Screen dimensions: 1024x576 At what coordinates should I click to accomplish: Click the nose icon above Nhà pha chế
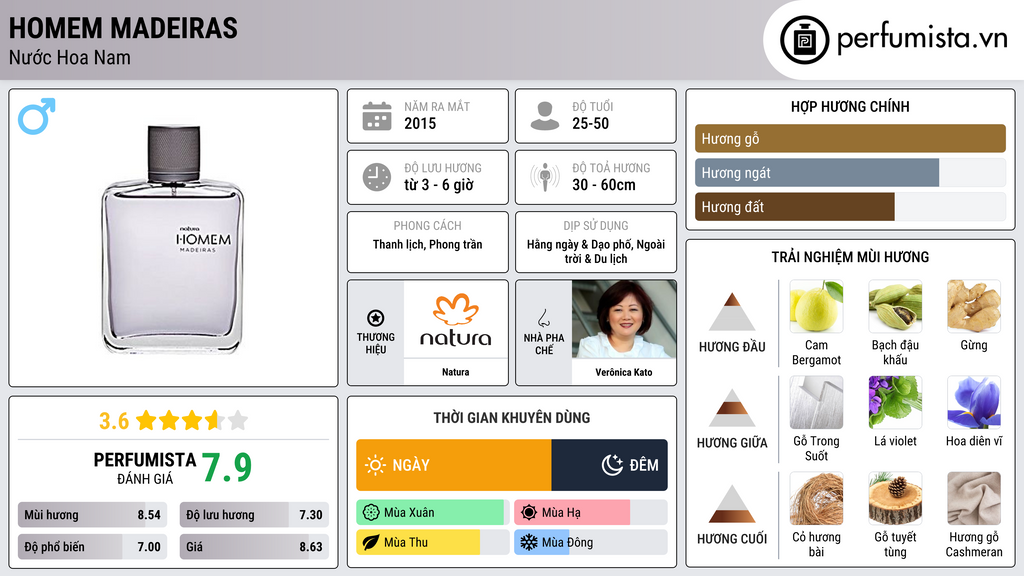(x=543, y=318)
